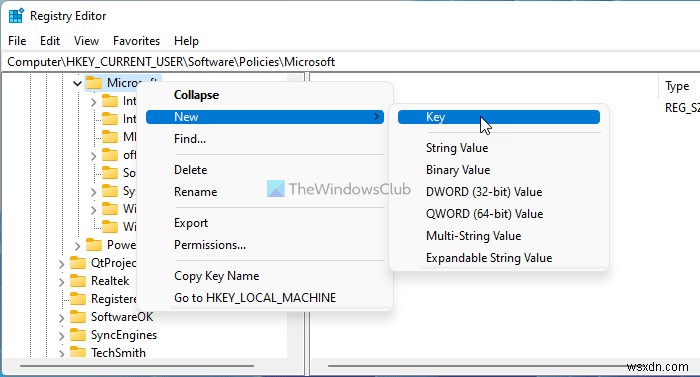Expand the Sy subkey chevron under Microsoft
This screenshot has width=700, height=377.
(93, 192)
